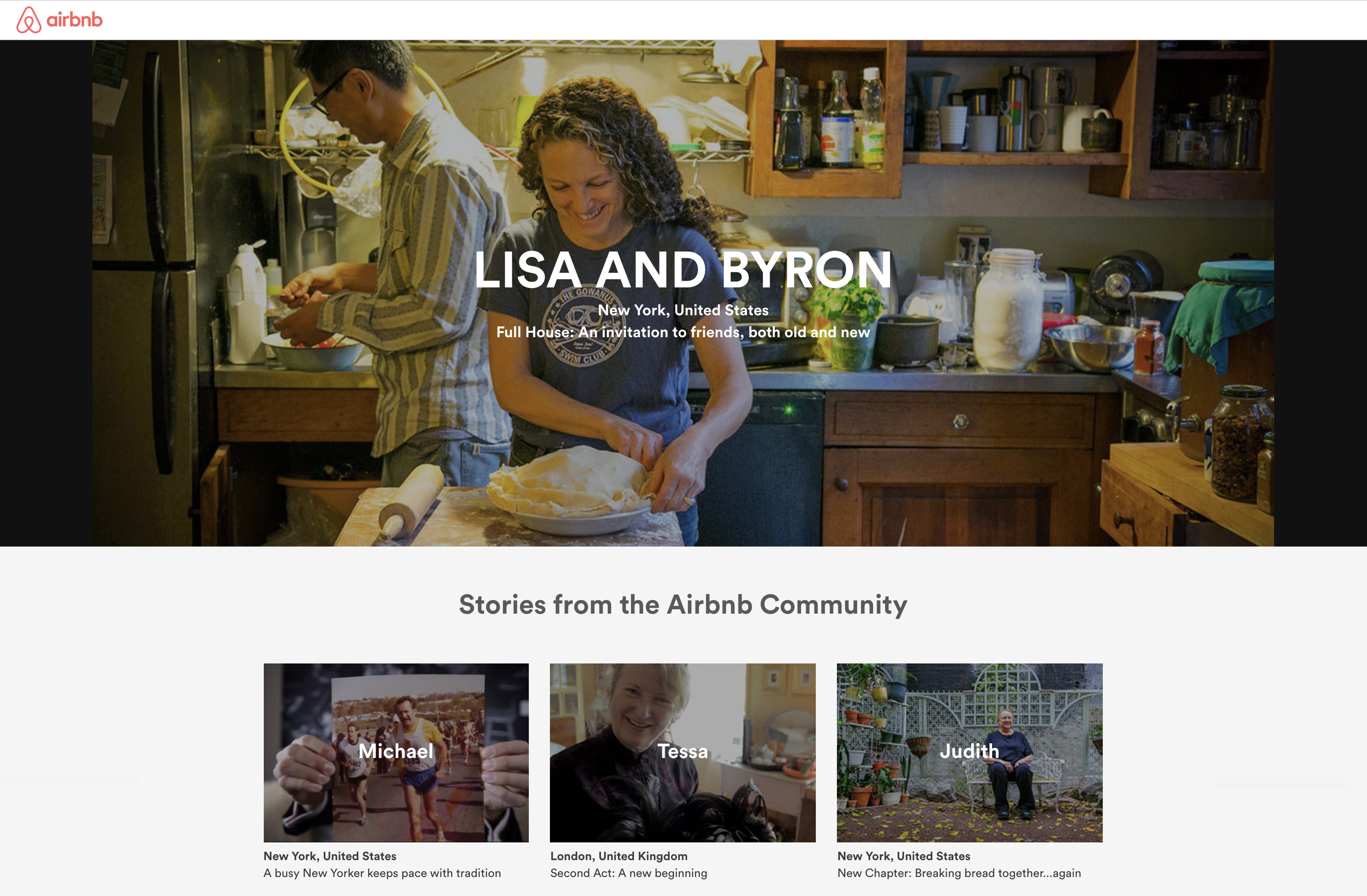Screen dimensions: 1367x896
Task: Click New York location under Michael's photo
Action: tap(330, 856)
